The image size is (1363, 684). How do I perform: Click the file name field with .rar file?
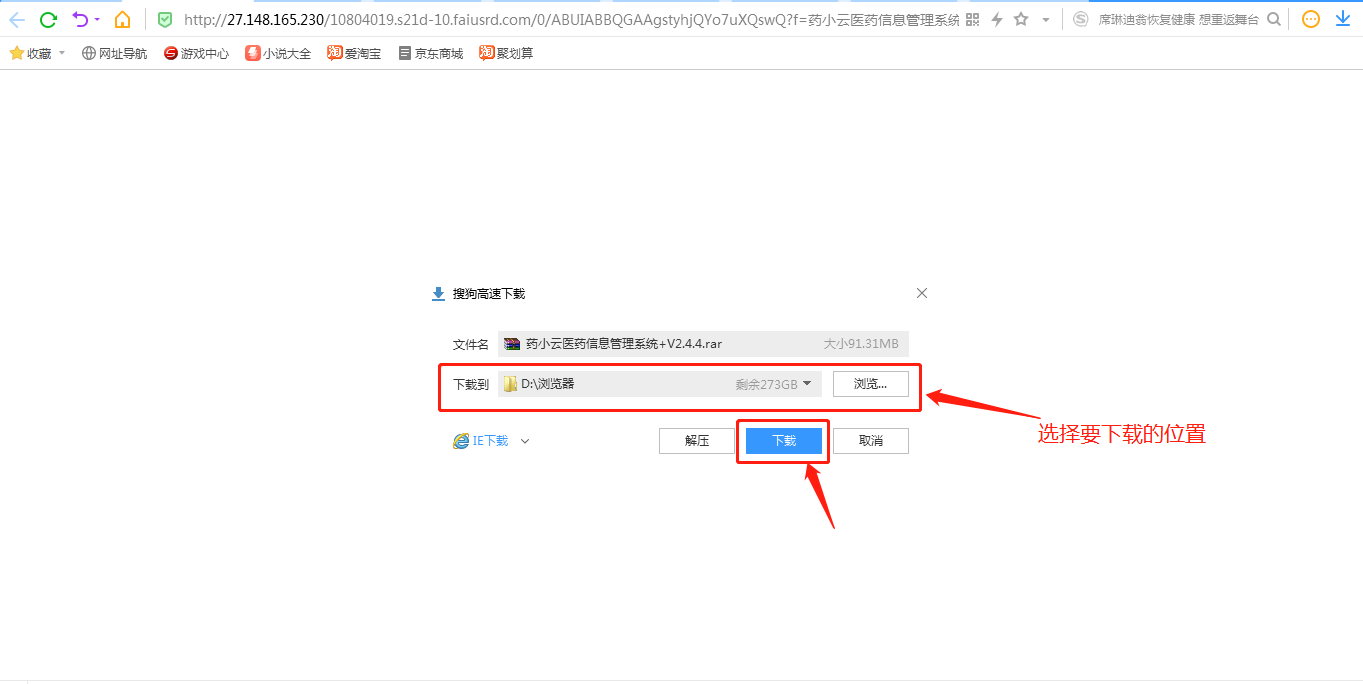703,344
